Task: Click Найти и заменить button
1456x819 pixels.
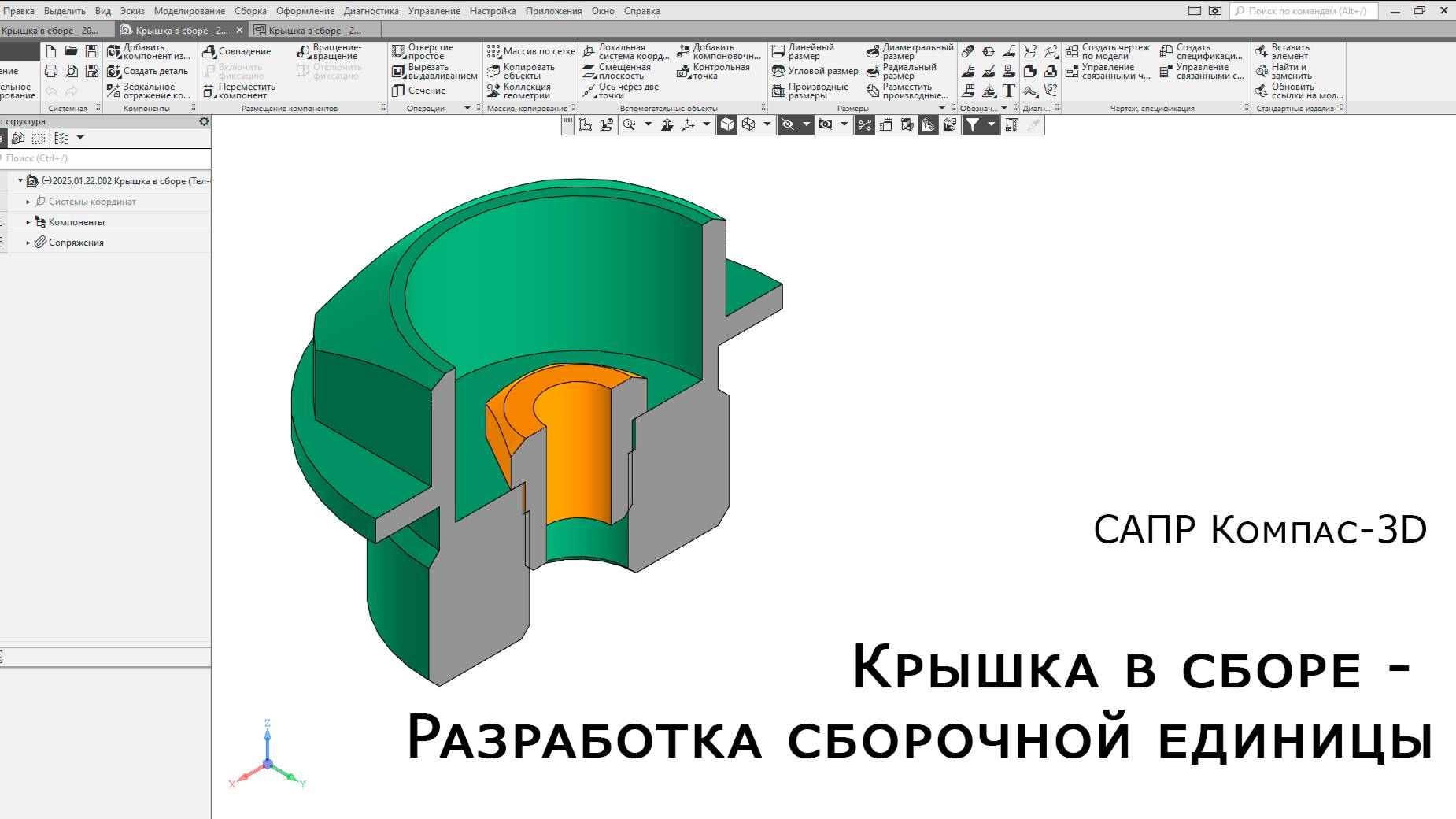Action: (1284, 71)
